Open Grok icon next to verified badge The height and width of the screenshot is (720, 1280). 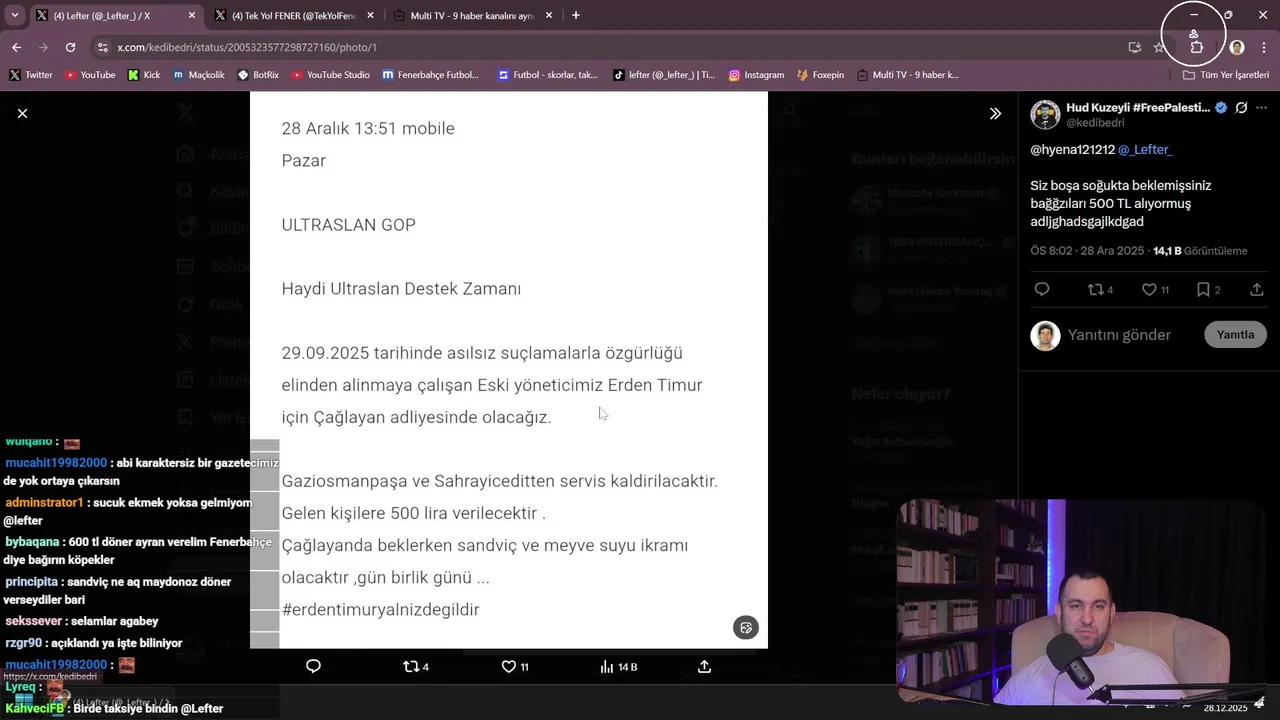[1241, 108]
